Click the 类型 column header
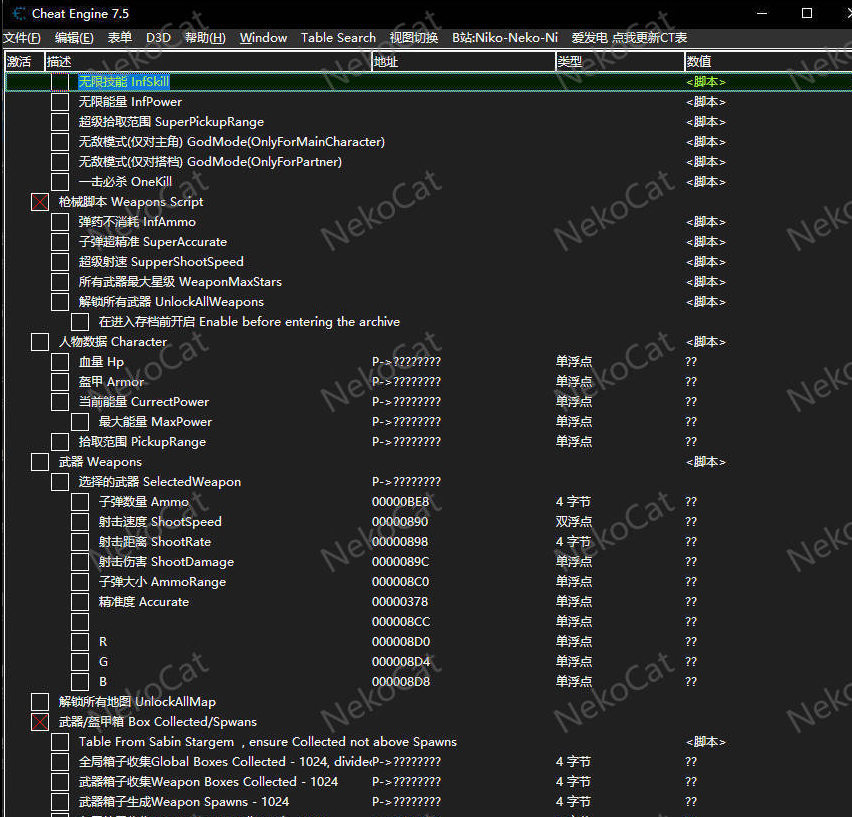This screenshot has width=852, height=817. [619, 62]
